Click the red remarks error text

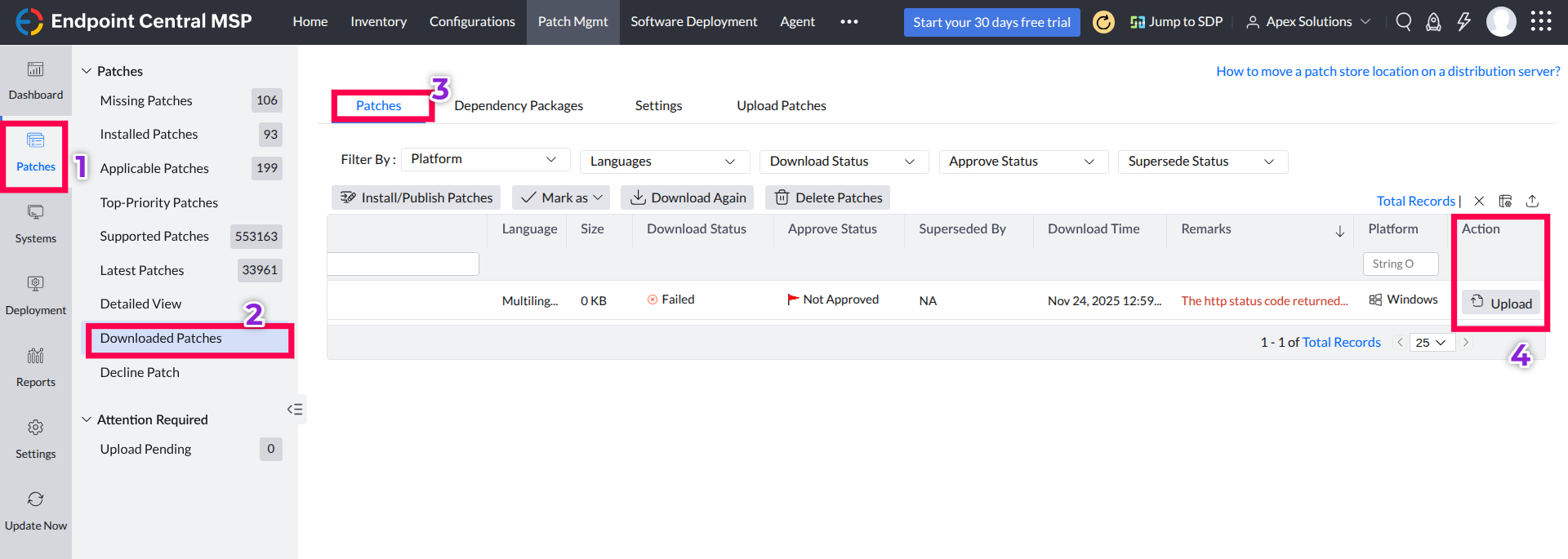1264,301
